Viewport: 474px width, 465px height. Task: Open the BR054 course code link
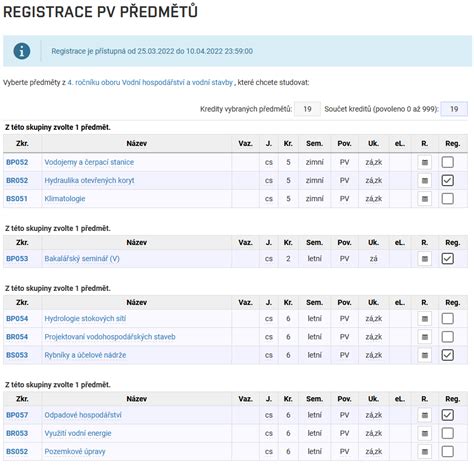tap(17, 337)
